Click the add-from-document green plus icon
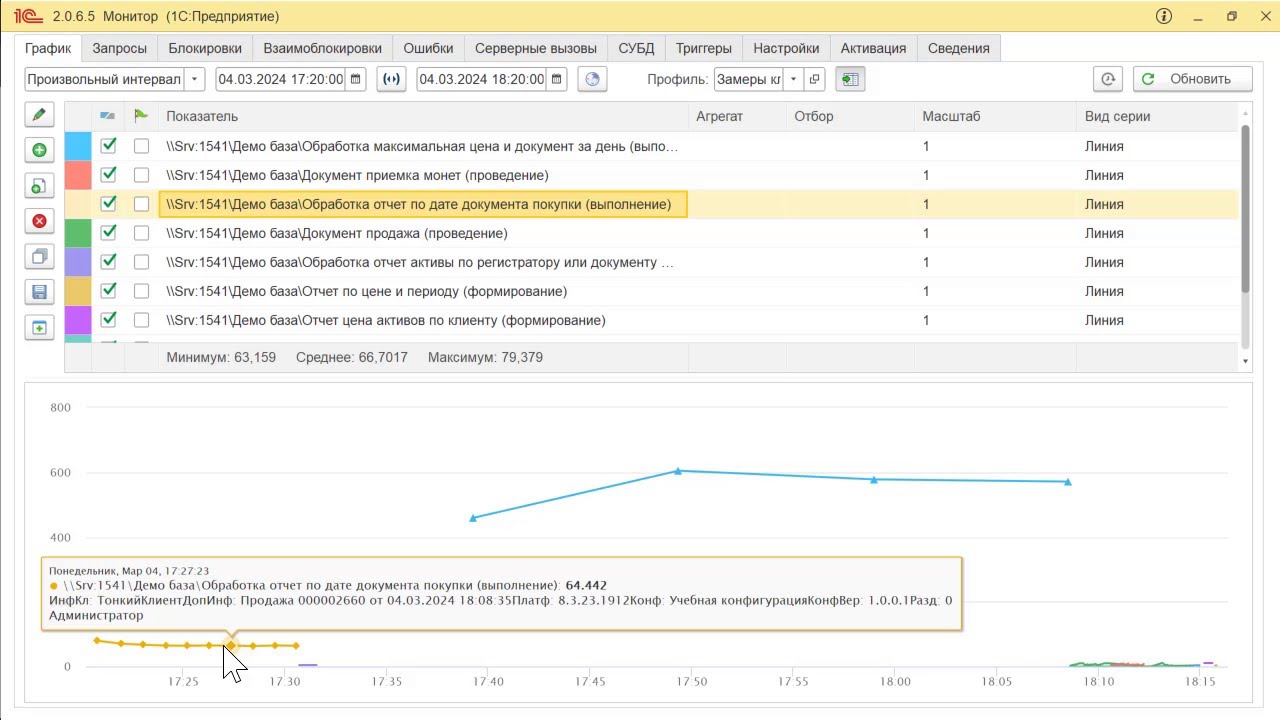Screen dimensions: 1280x720 click(x=39, y=186)
